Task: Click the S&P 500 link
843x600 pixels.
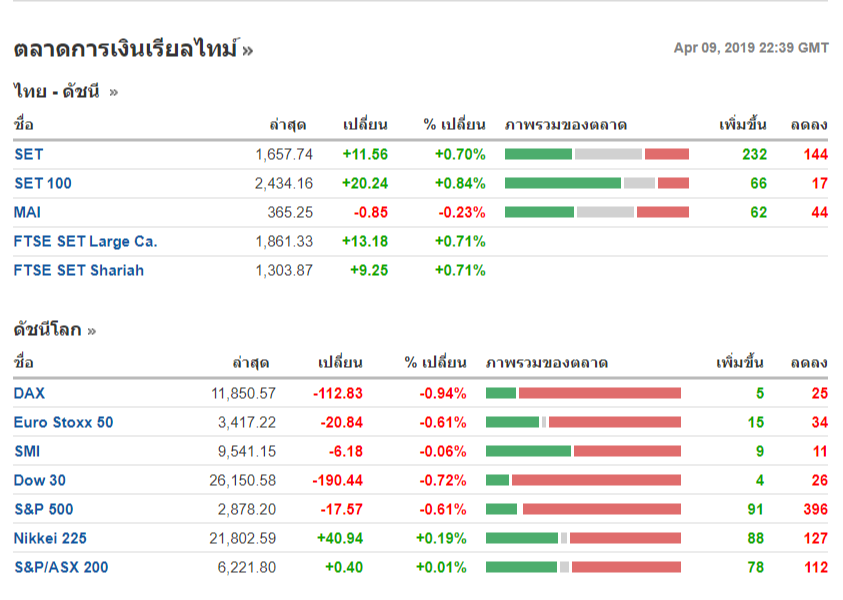Action: coord(43,509)
